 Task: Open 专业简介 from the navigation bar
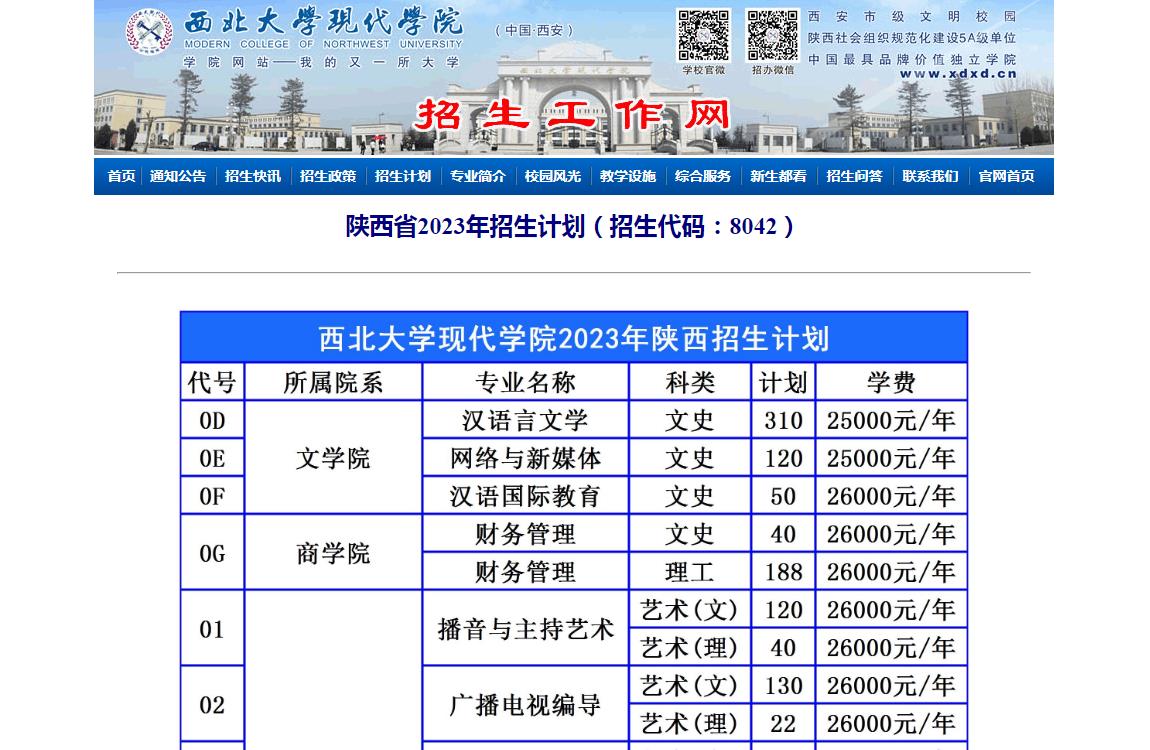[x=477, y=176]
